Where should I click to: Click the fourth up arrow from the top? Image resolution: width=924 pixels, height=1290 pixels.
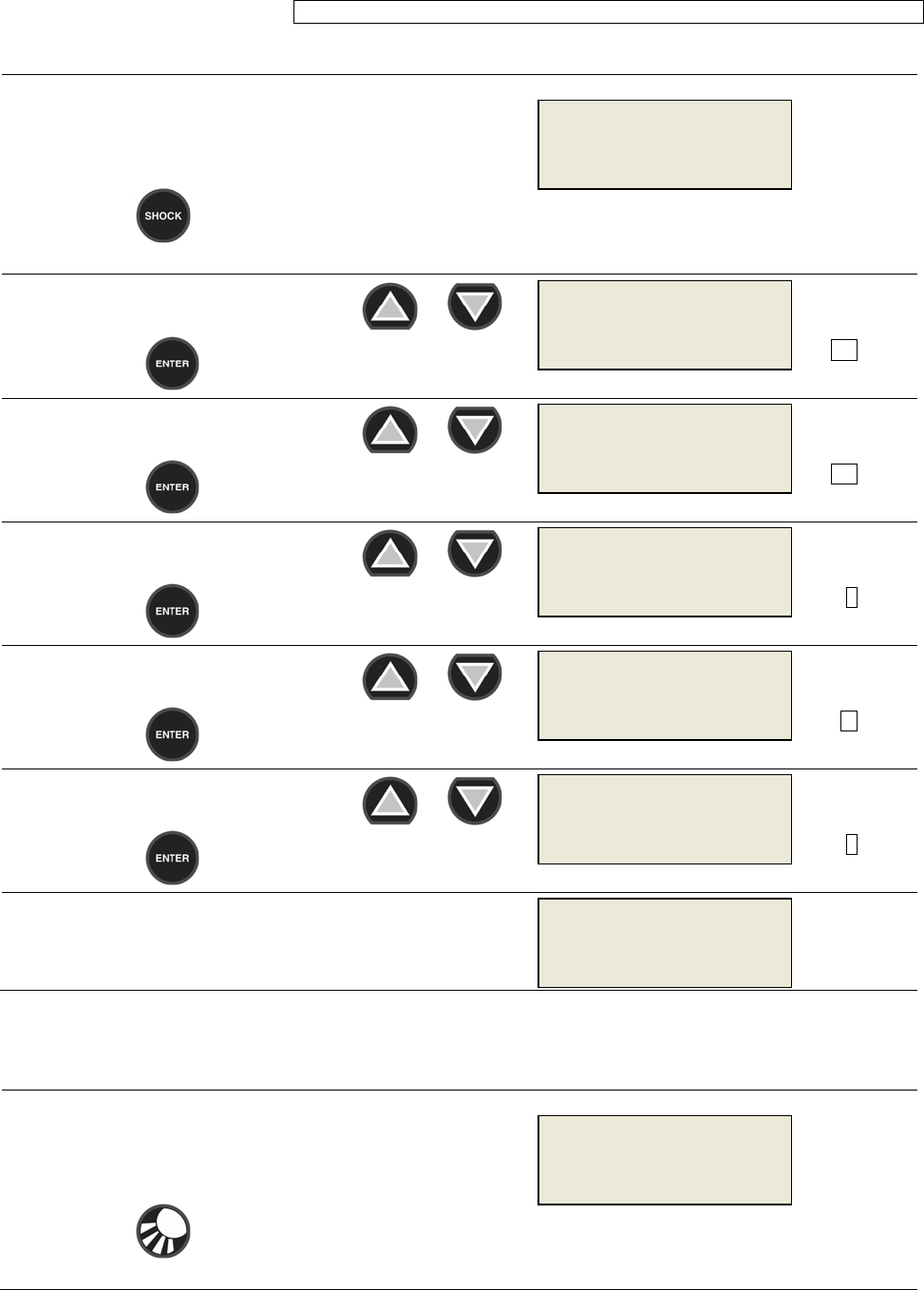click(x=389, y=676)
